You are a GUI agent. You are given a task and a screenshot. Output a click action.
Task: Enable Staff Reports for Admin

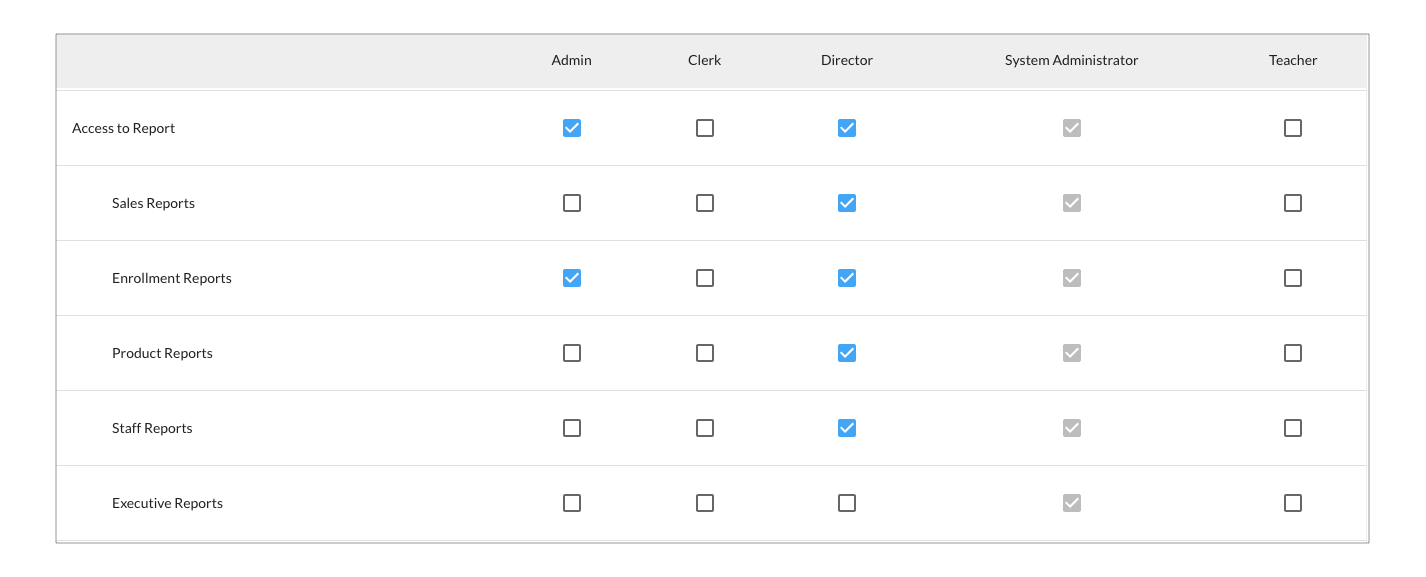coord(572,428)
